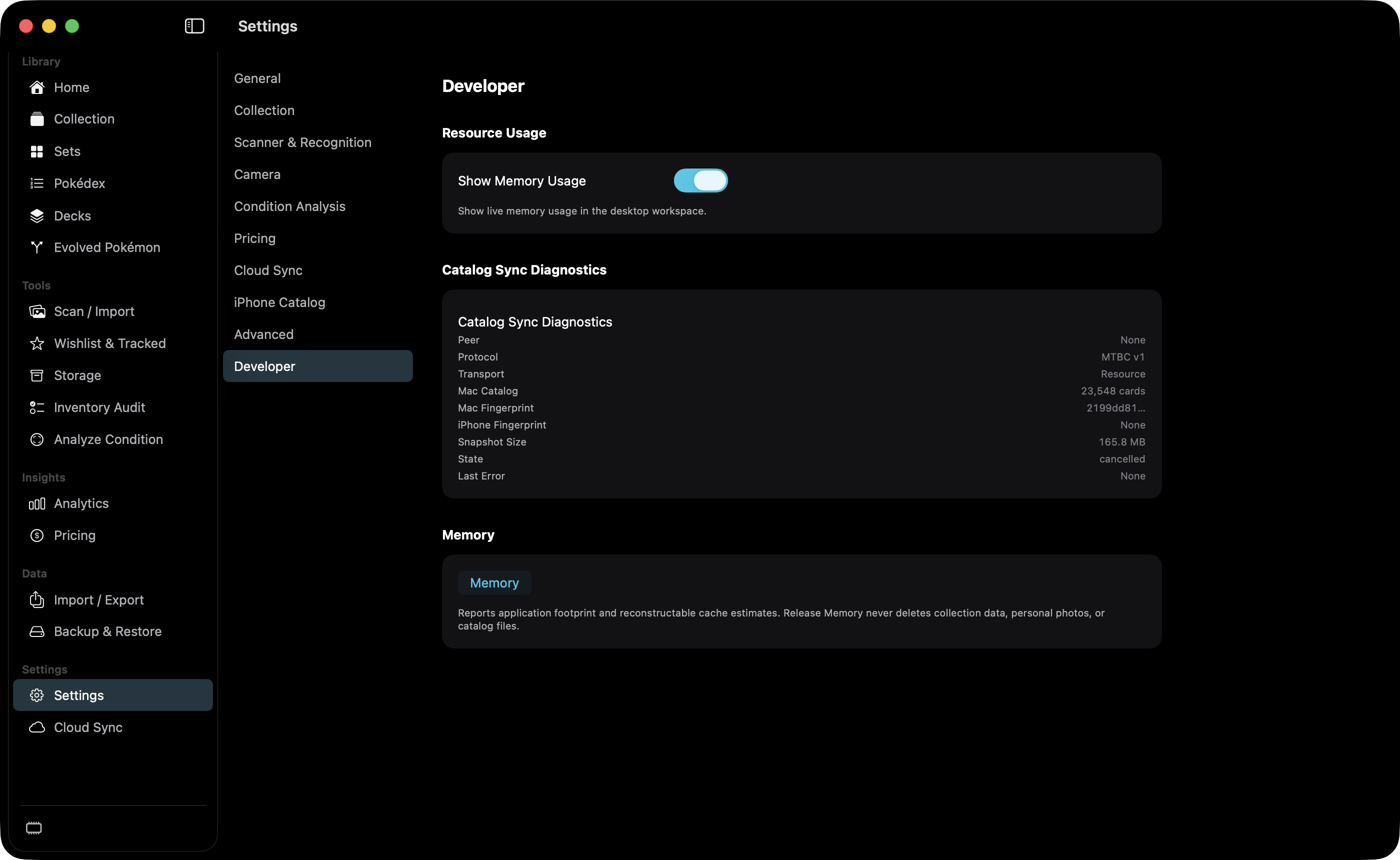The height and width of the screenshot is (860, 1400).
Task: Select Advanced settings section
Action: [318, 334]
